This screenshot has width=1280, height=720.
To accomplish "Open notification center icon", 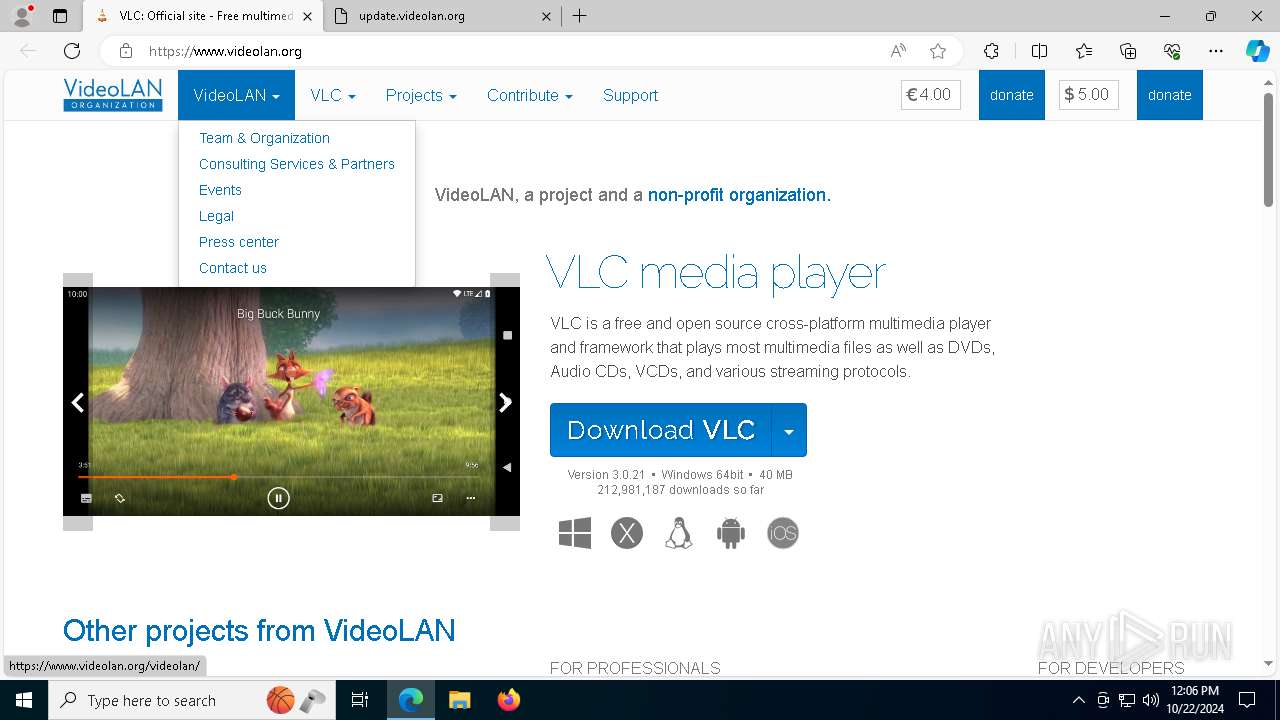I will coord(1247,700).
